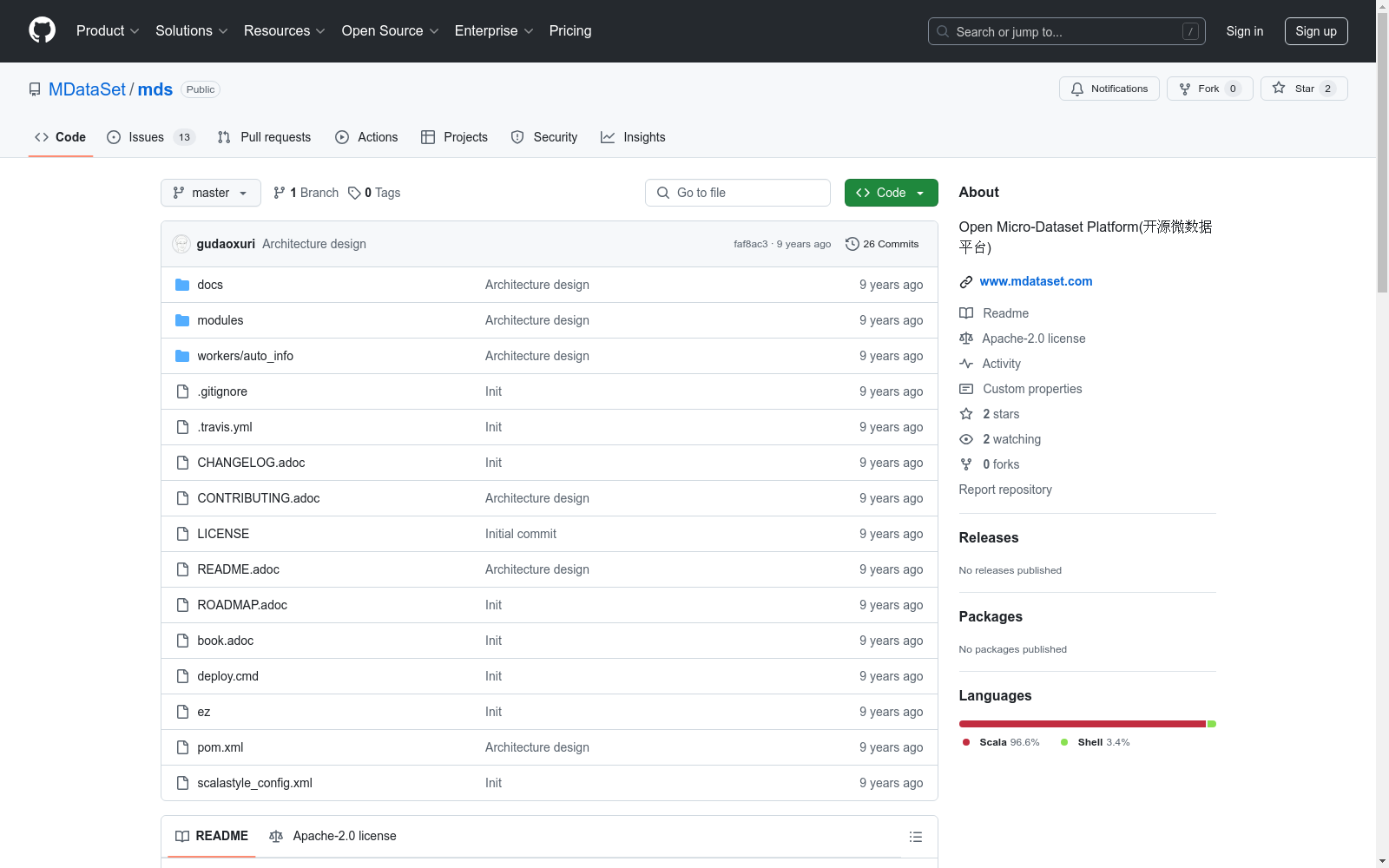Open the green Code dropdown button

[x=891, y=193]
